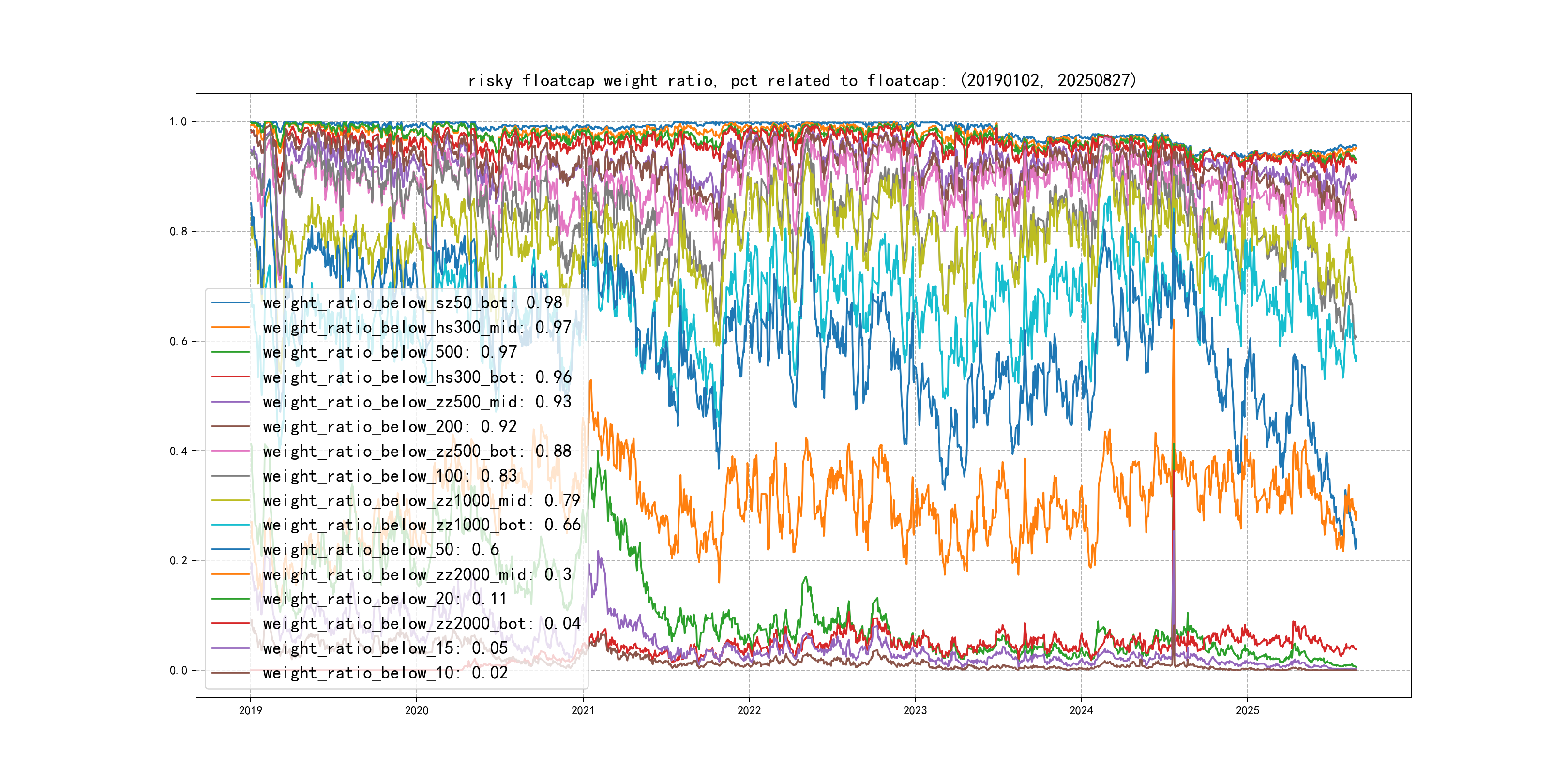The image size is (1568, 784).
Task: Click legend entry weight_ratio_below_sz50_bot
Action: 412,302
